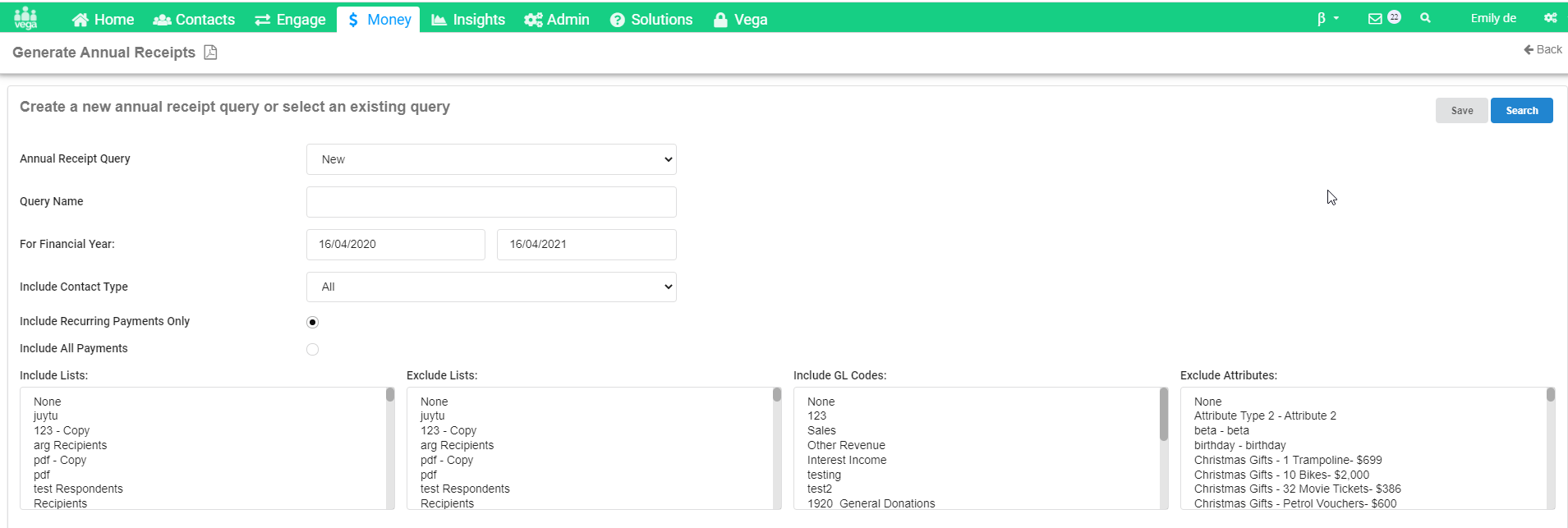Select 'juytu' in Include Lists

tap(46, 416)
